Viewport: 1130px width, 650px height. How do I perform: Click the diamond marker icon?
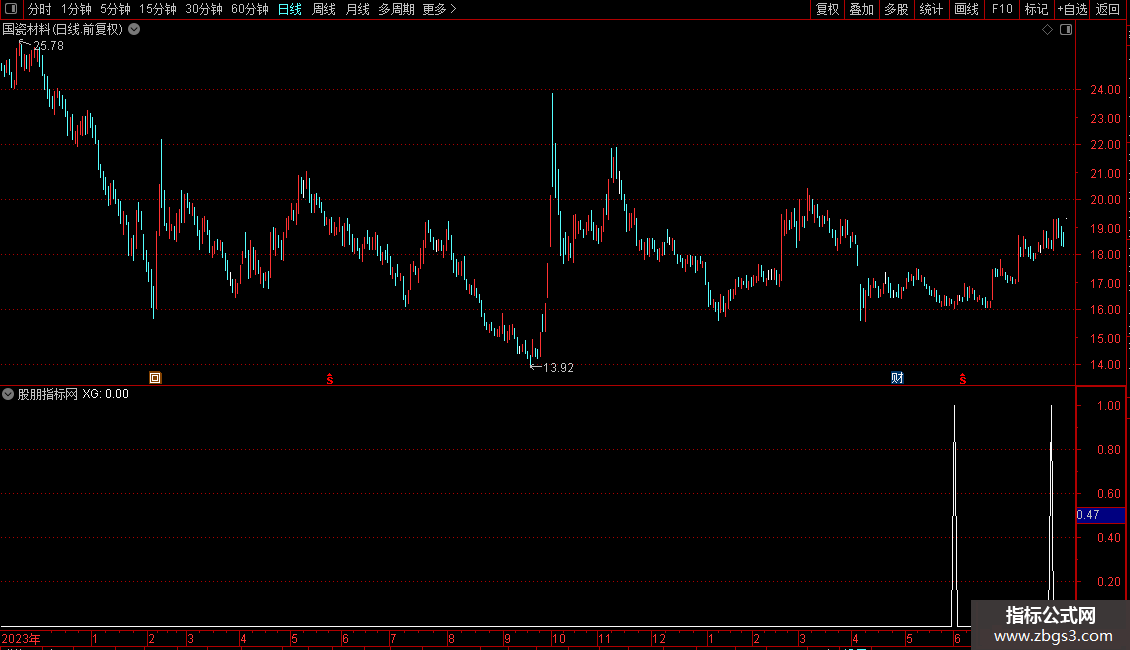[x=1047, y=30]
